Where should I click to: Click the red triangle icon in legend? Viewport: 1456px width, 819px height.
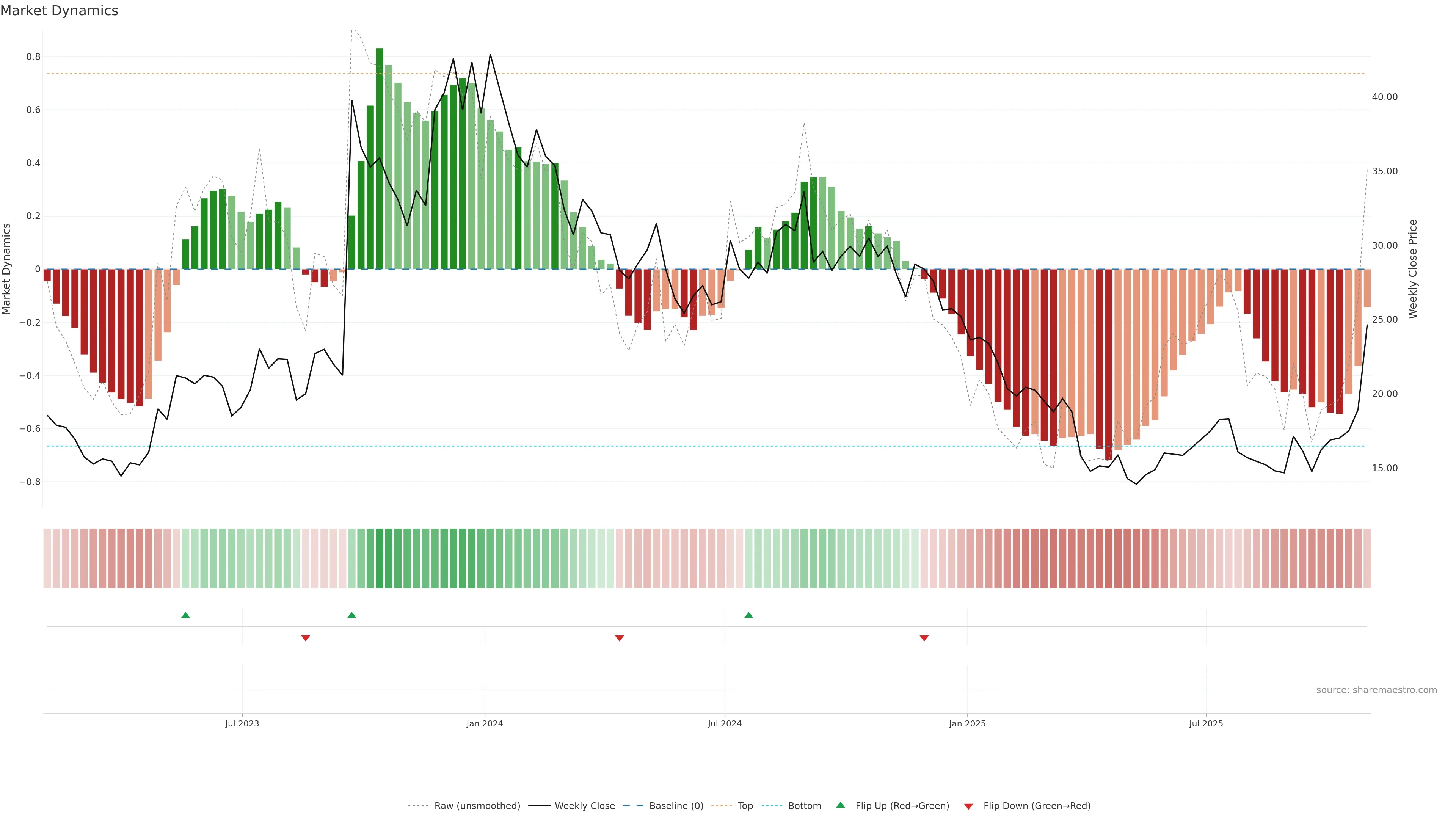pos(968,806)
